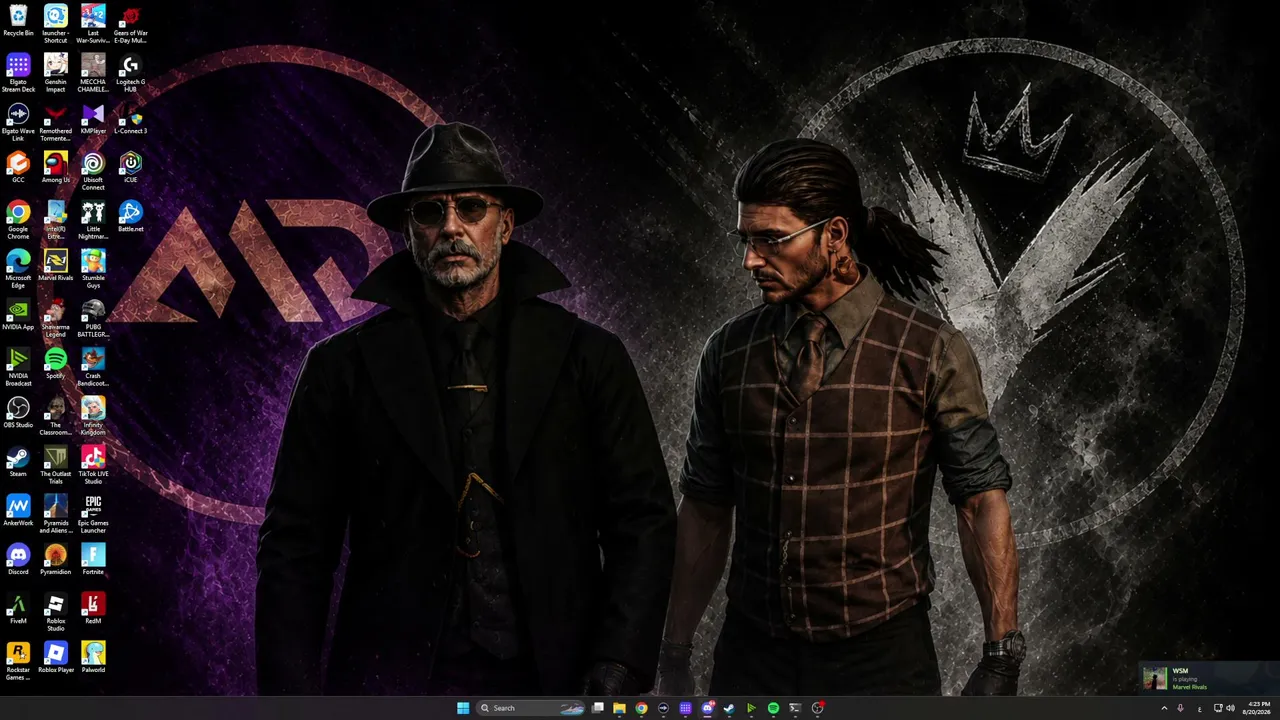Select the Elgato Wave Link desktop icon
This screenshot has height=720, width=1280.
(x=18, y=122)
